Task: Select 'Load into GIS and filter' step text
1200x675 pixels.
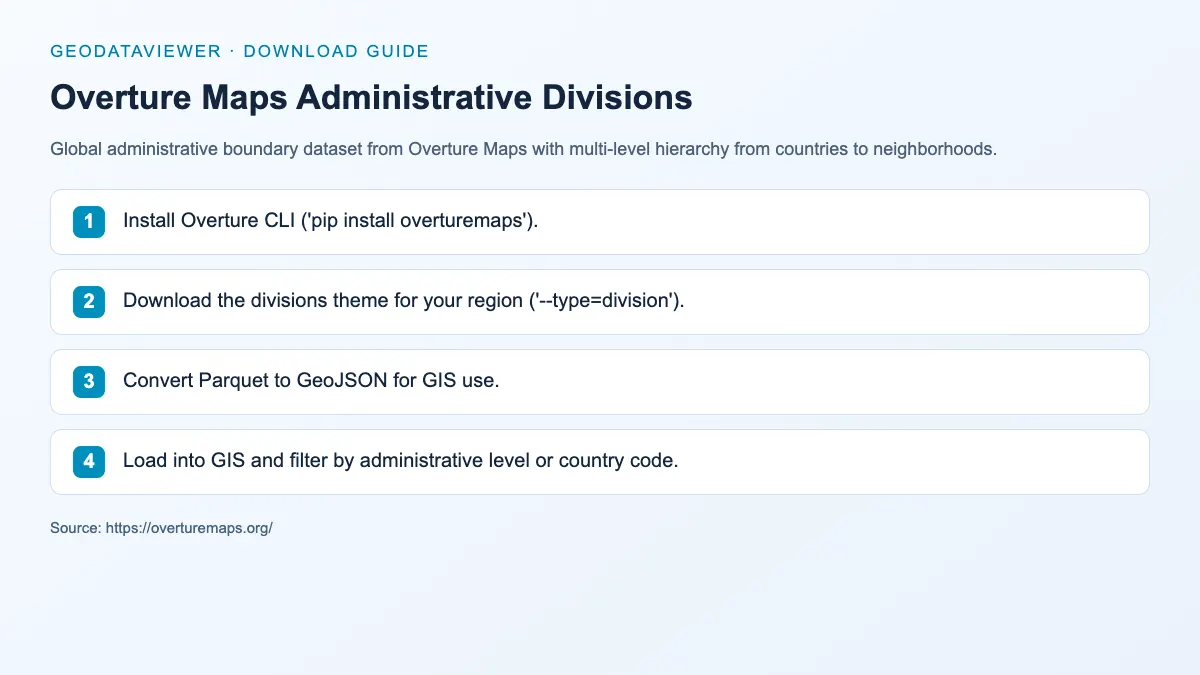Action: coord(400,461)
